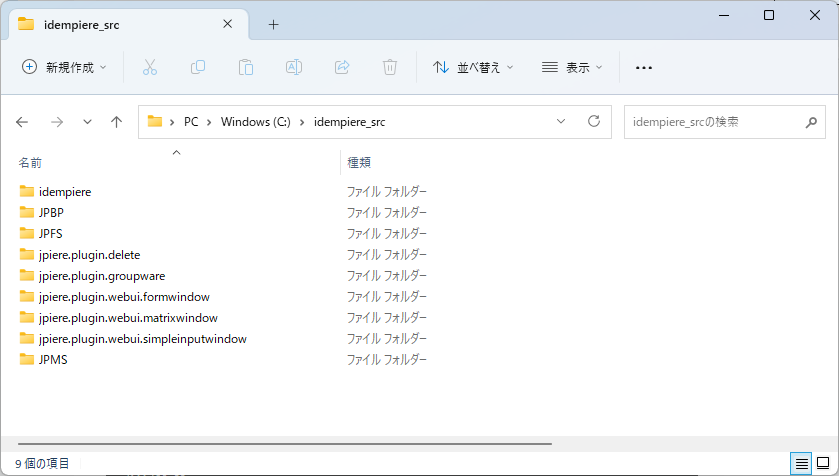Open the 並べ替え sort menu
This screenshot has height=476, width=839.
(x=473, y=67)
